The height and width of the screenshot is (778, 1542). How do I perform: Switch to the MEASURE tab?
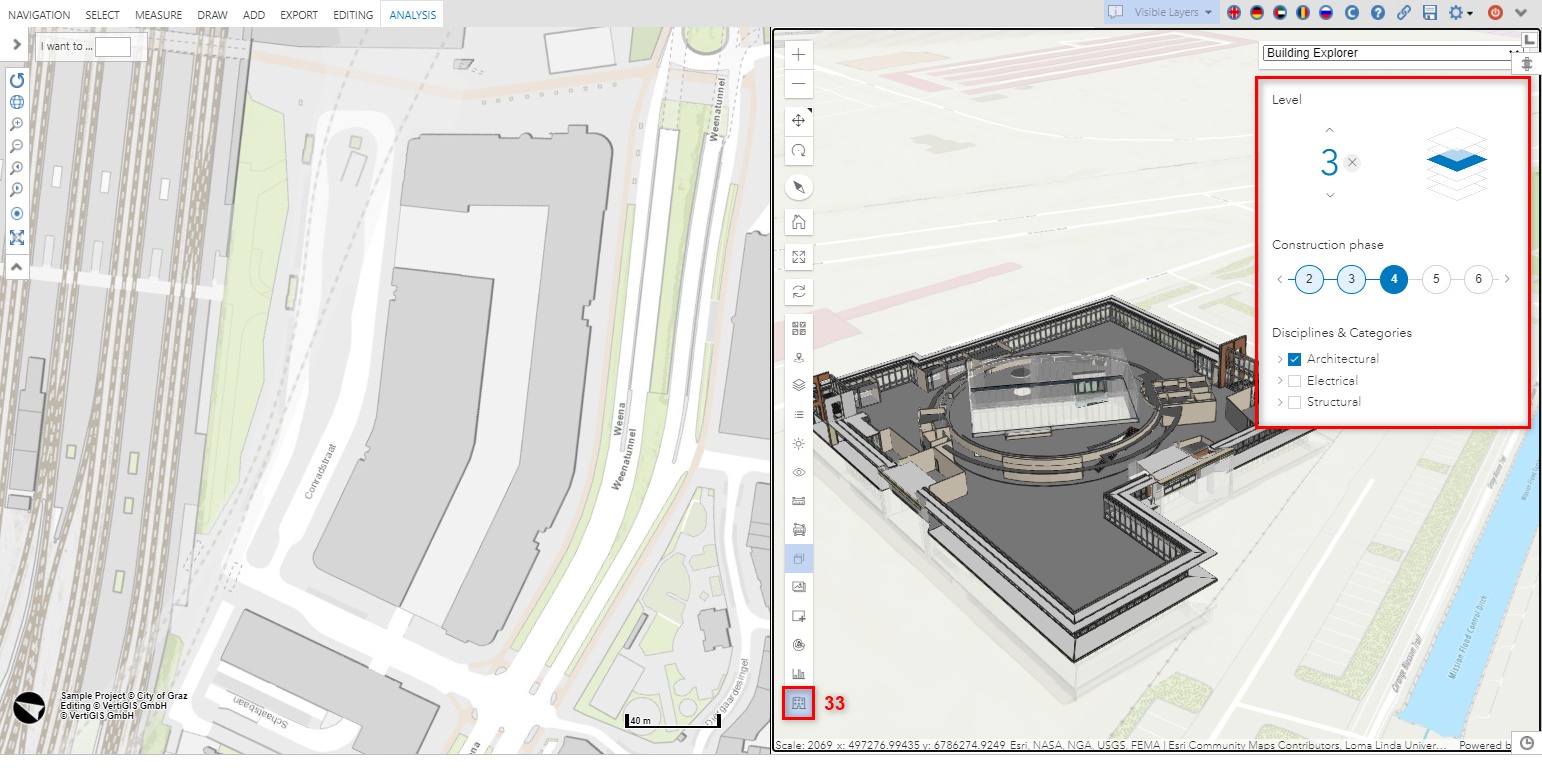coord(158,15)
